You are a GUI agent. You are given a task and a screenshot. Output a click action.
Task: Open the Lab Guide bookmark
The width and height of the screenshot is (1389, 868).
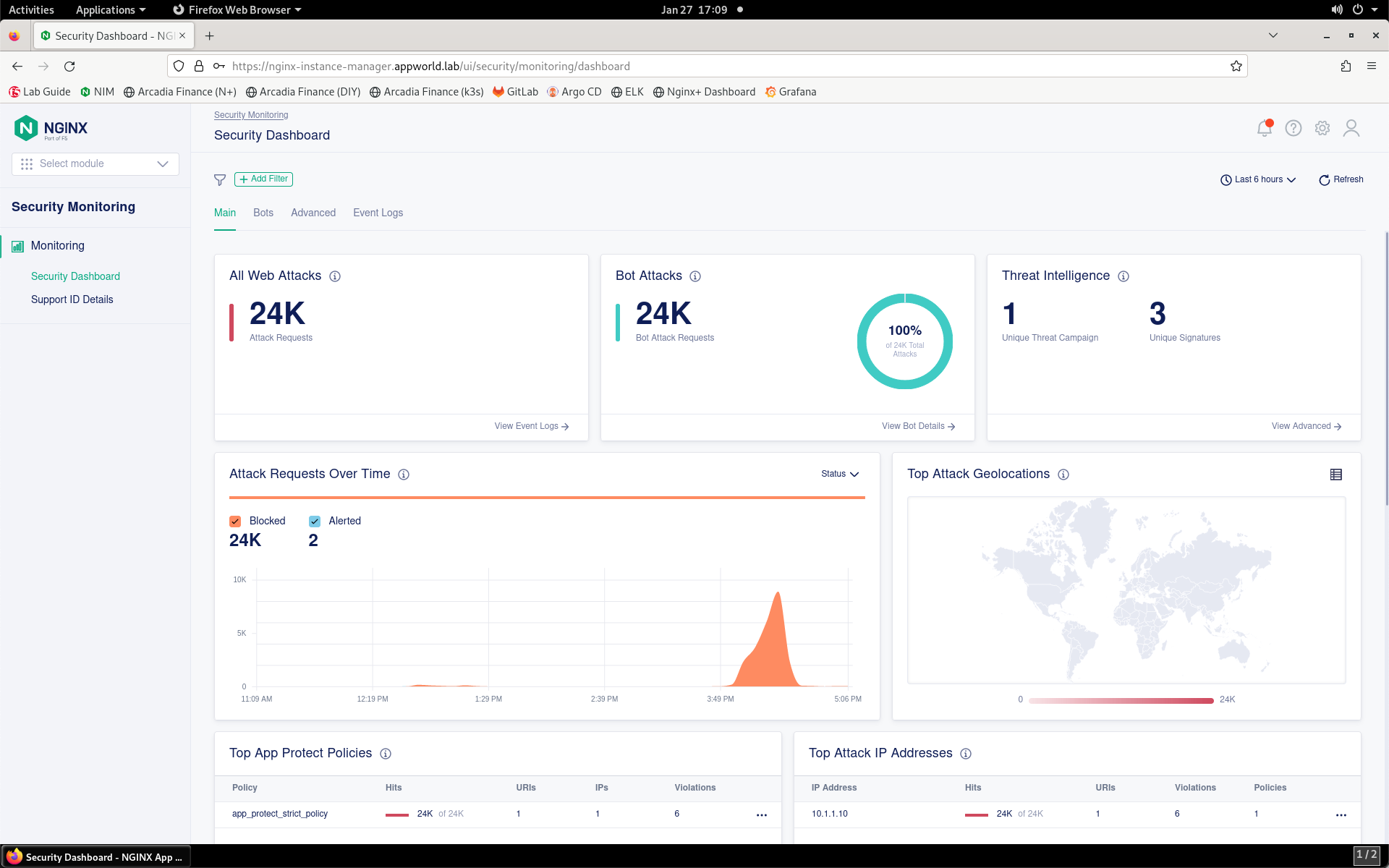pos(40,93)
